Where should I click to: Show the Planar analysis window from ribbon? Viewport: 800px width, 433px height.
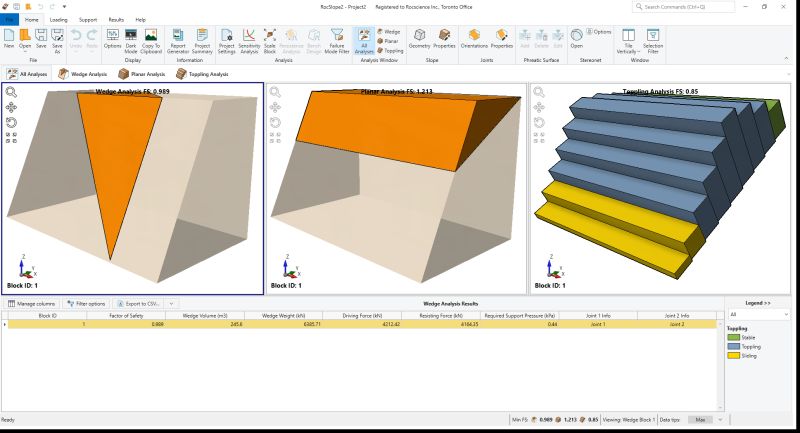[x=388, y=41]
